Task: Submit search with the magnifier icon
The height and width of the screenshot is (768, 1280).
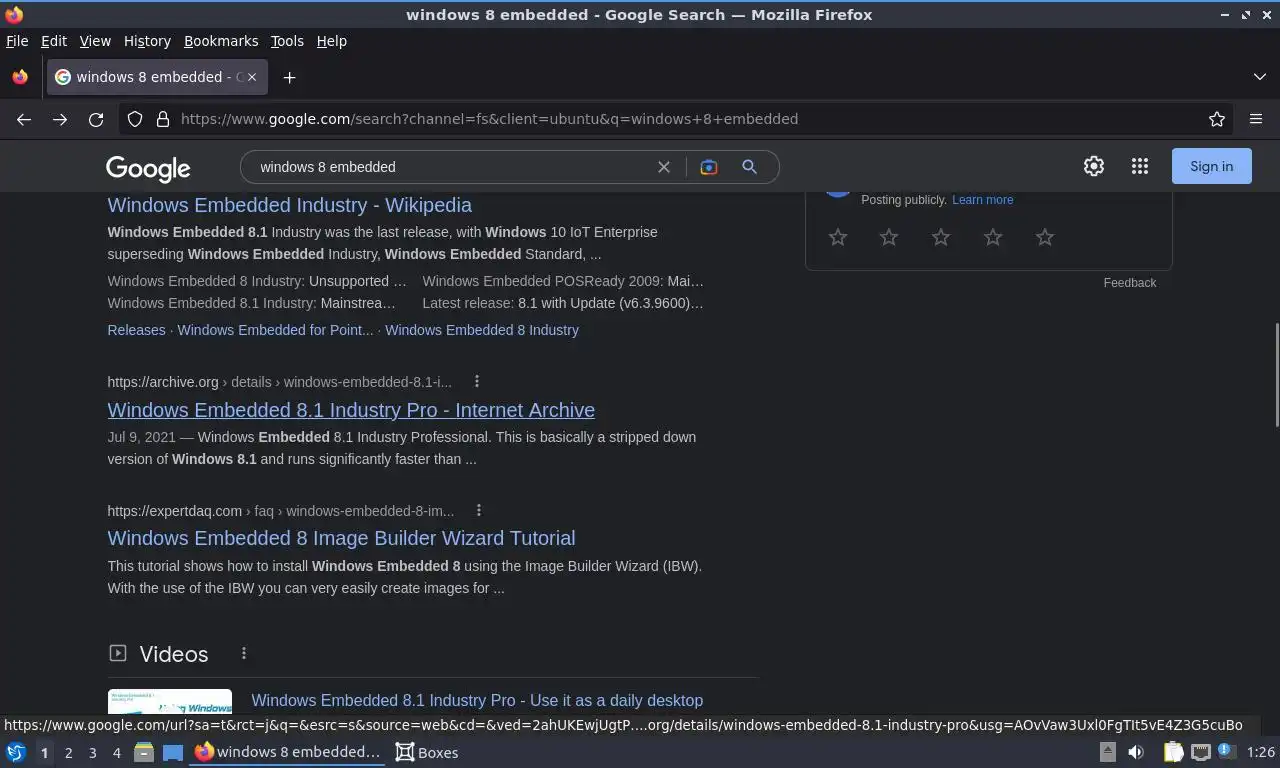Action: coord(749,167)
